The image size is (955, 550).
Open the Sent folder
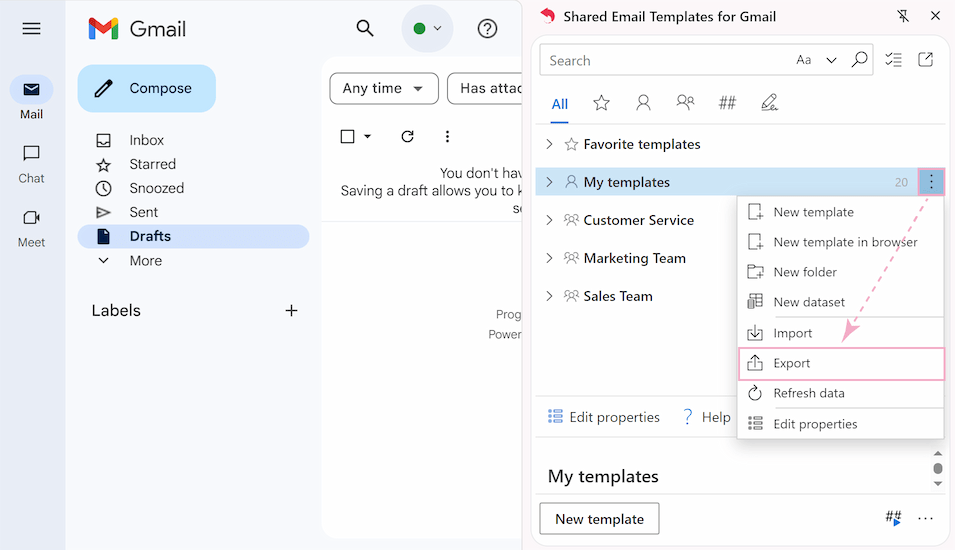pos(193,212)
